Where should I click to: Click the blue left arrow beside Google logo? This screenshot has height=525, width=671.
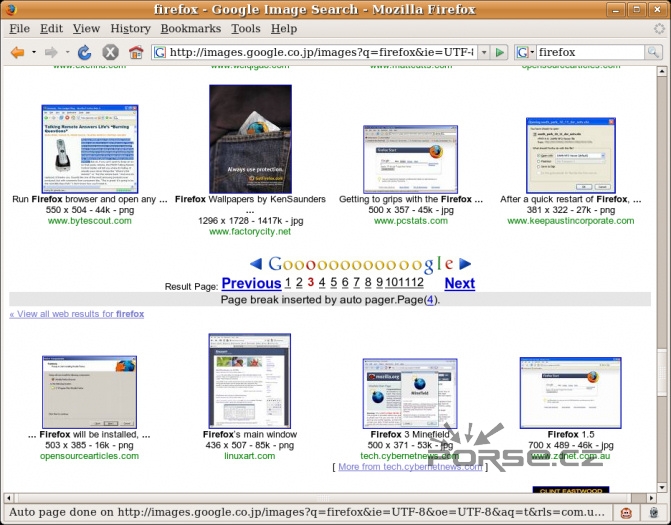[256, 264]
